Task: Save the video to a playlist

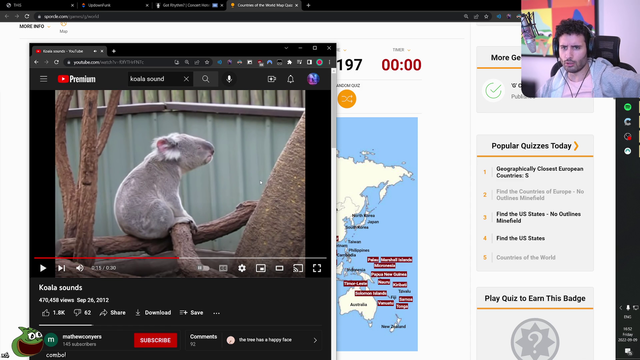Action: [x=191, y=313]
